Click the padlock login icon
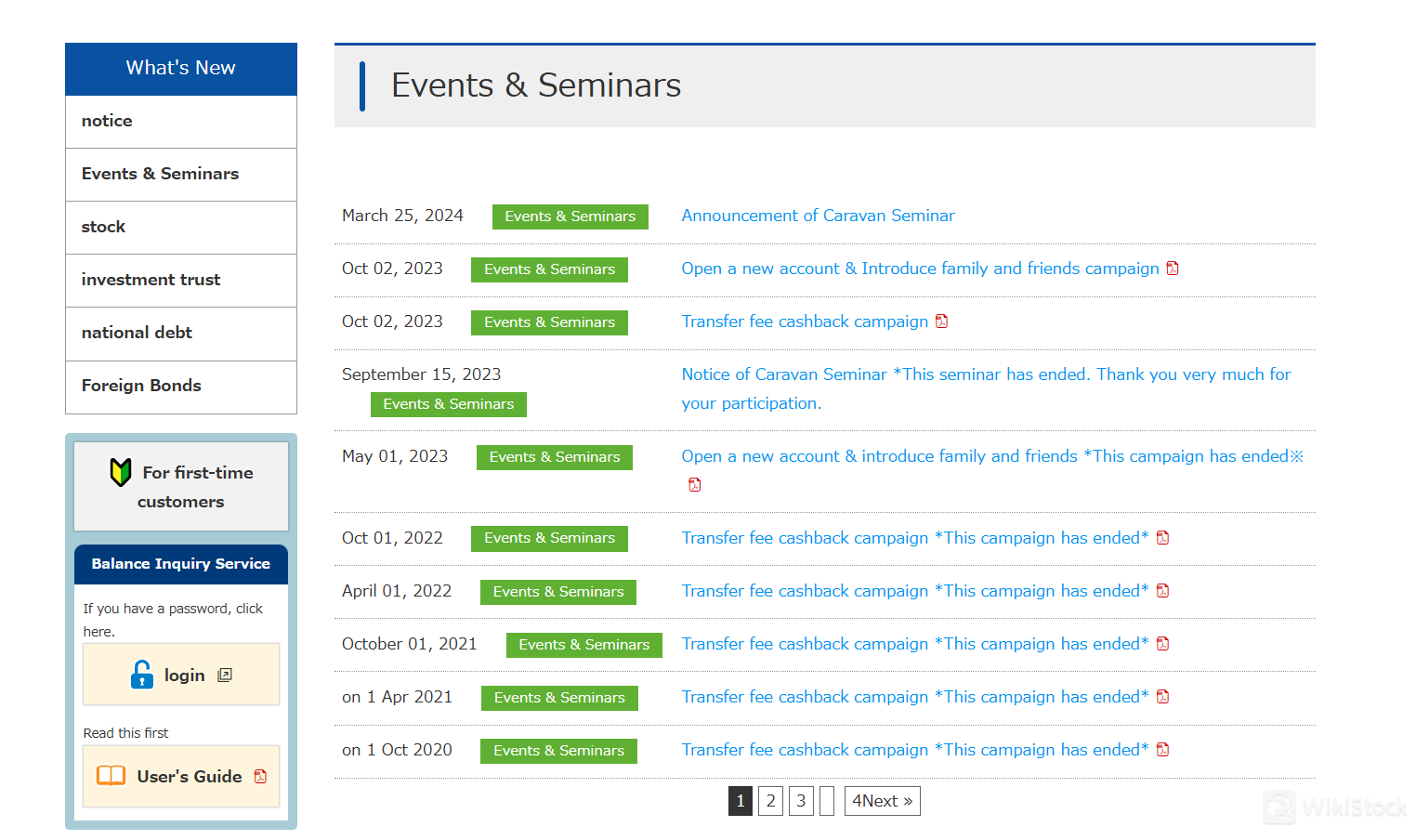The width and height of the screenshot is (1416, 840). 142,675
